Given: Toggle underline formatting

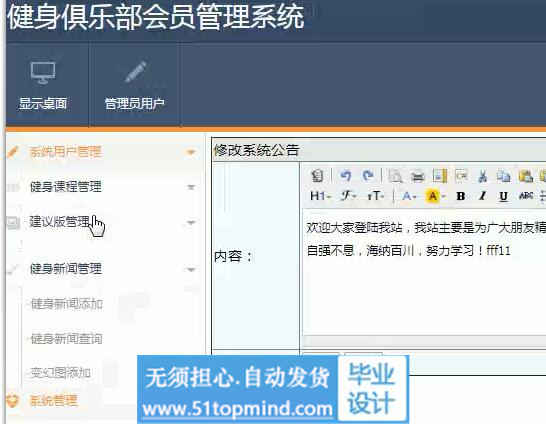Looking at the screenshot, I should pos(503,197).
